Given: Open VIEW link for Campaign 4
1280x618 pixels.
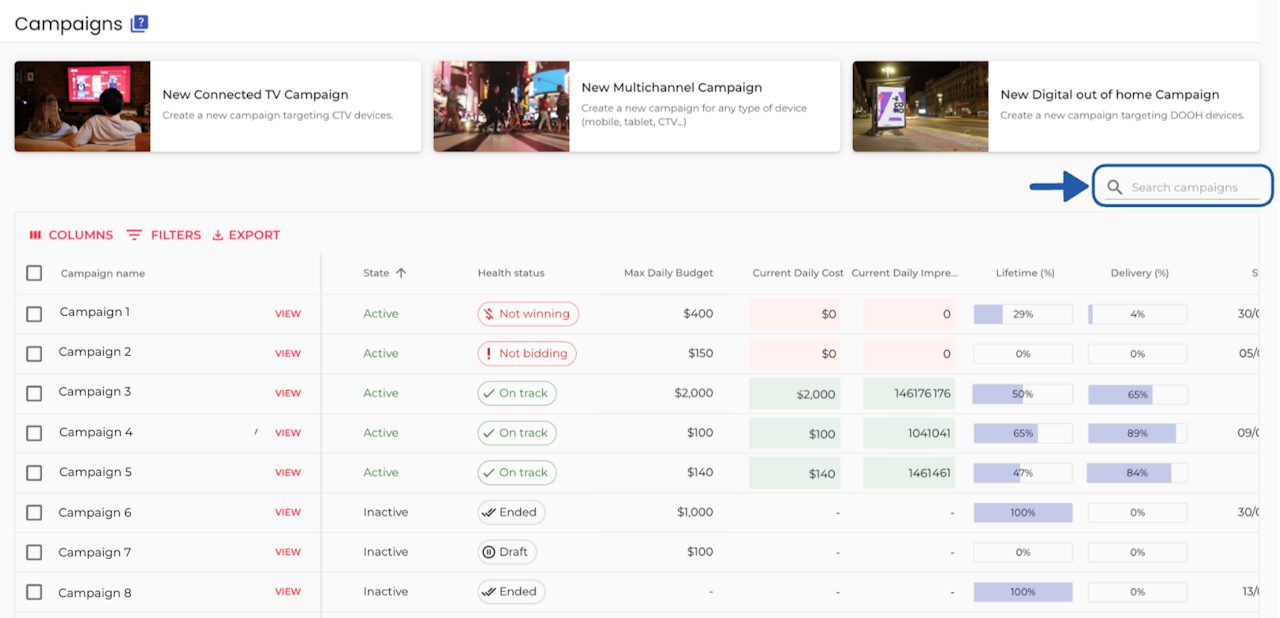Looking at the screenshot, I should 288,433.
